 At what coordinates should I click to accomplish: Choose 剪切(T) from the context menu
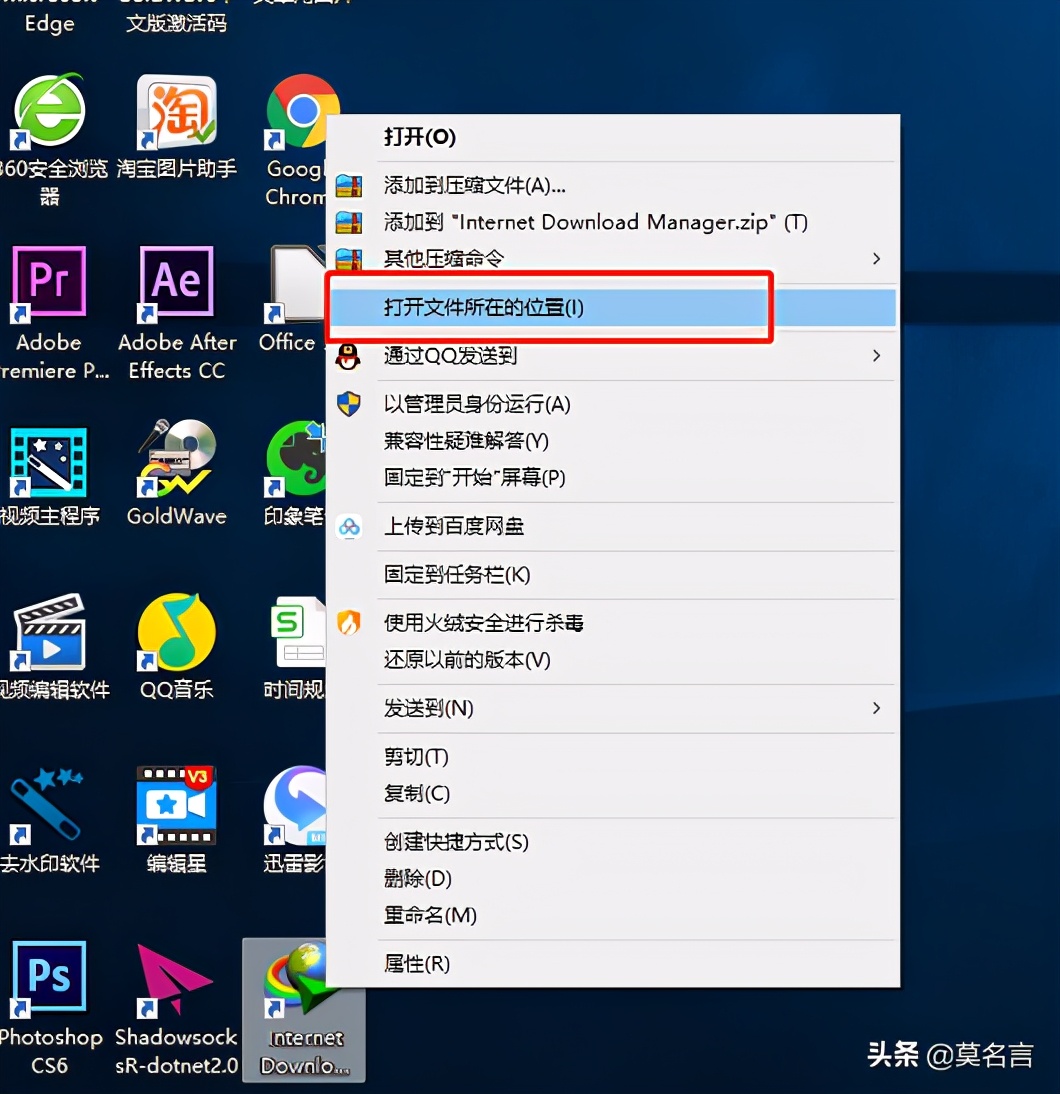pos(416,757)
